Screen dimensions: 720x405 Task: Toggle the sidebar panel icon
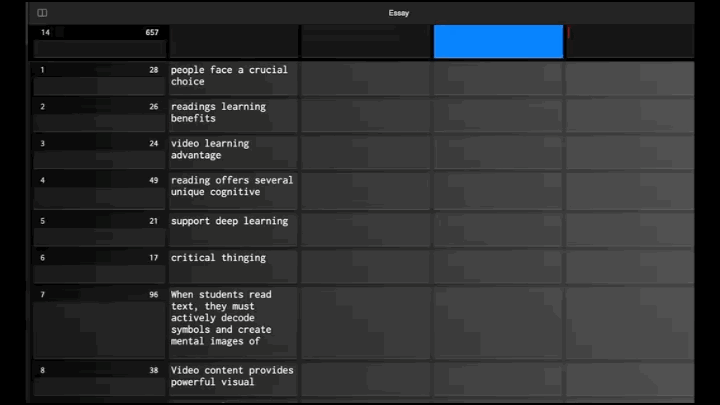42,13
